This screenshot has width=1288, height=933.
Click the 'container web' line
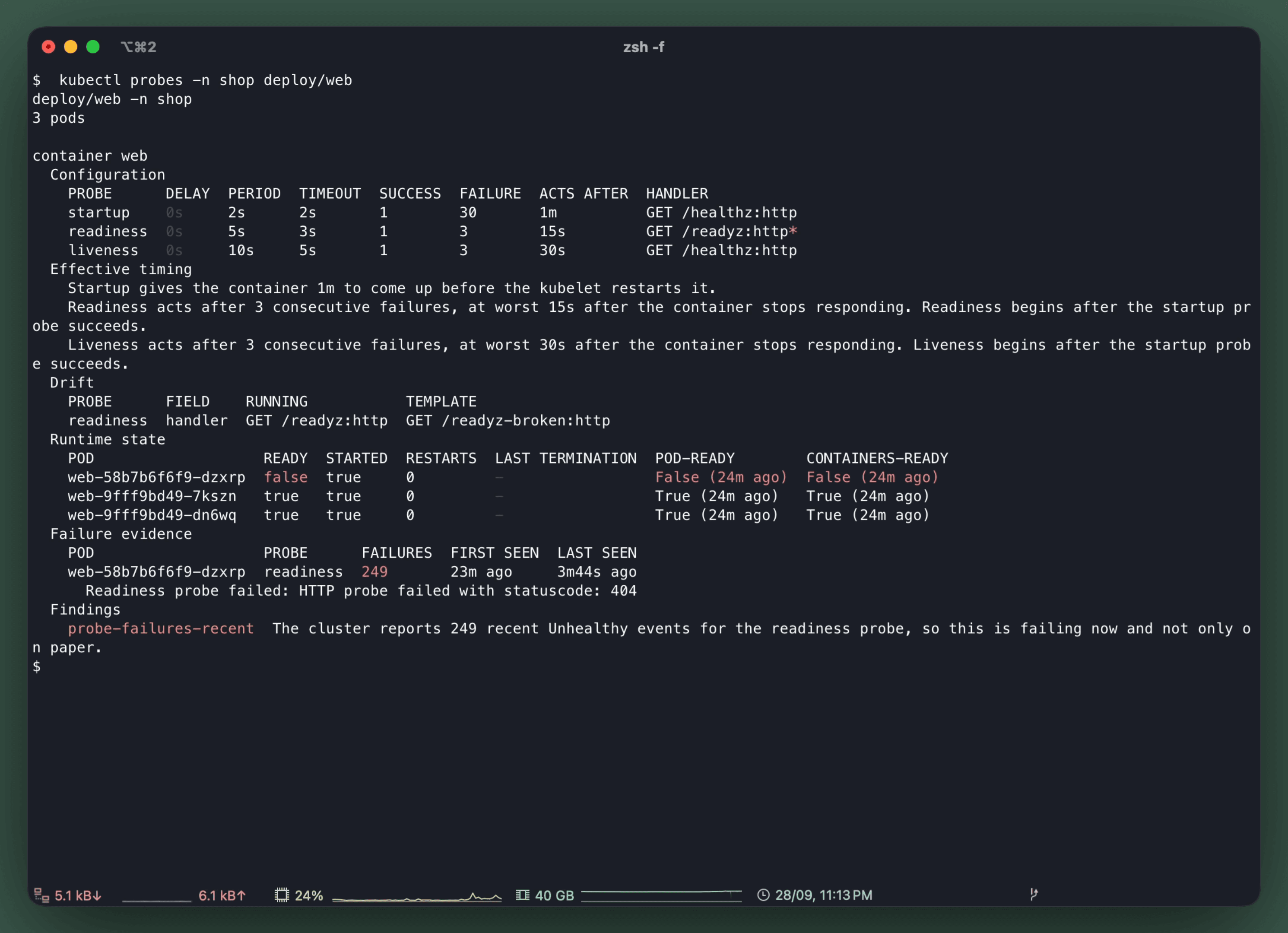[x=90, y=155]
